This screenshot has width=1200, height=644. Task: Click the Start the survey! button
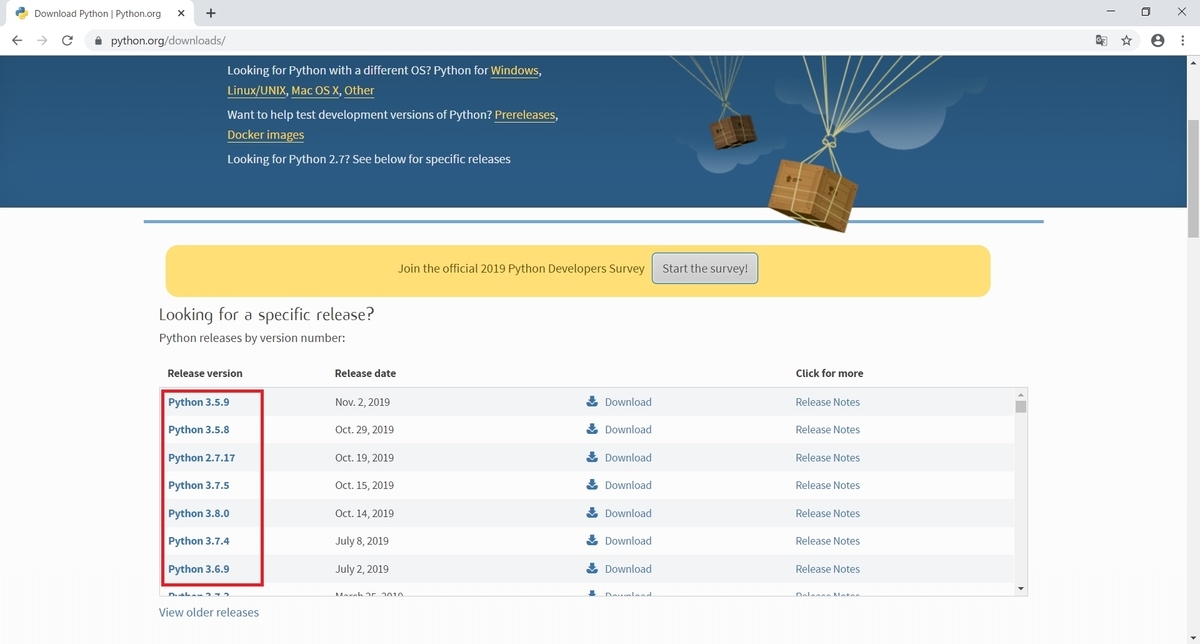point(705,268)
